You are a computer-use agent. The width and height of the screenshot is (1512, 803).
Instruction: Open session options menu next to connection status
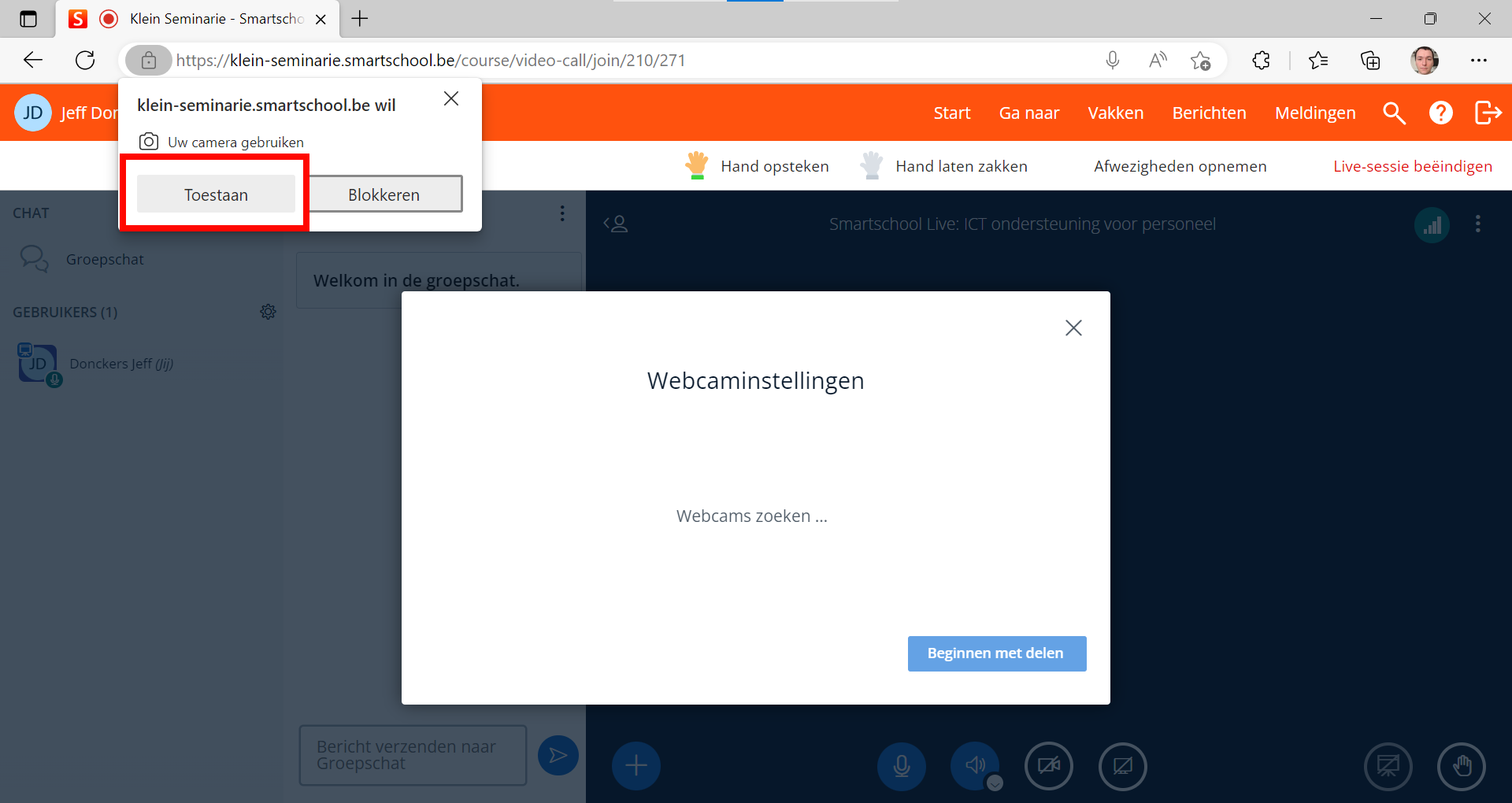pos(1477,224)
